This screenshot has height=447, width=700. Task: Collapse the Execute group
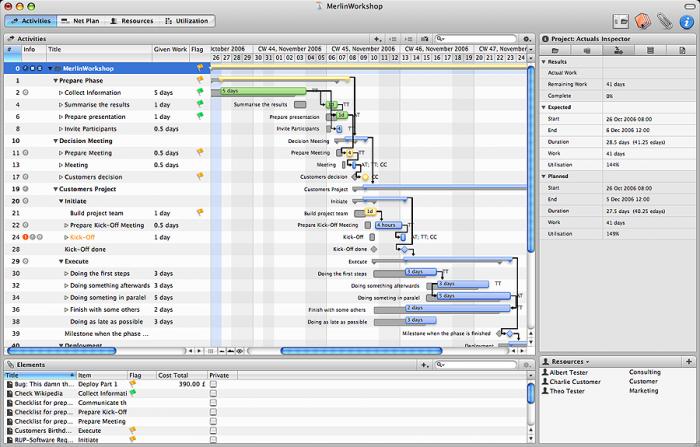click(61, 262)
